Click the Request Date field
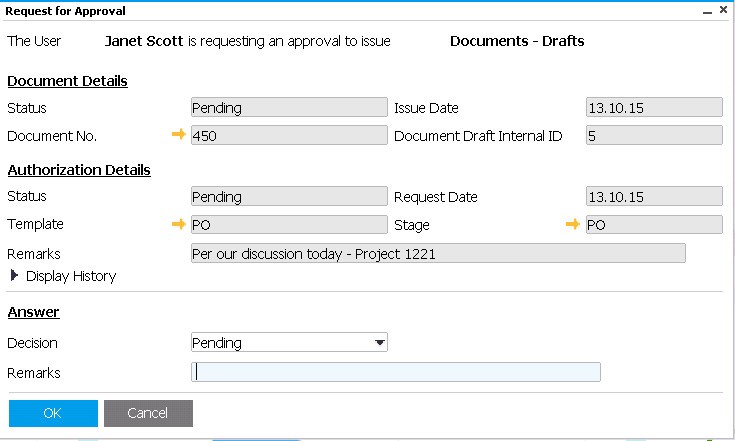 pos(654,197)
